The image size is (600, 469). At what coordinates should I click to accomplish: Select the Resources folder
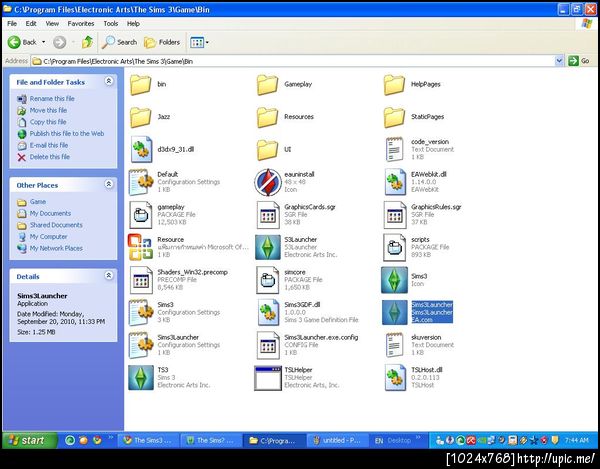pyautogui.click(x=268, y=117)
